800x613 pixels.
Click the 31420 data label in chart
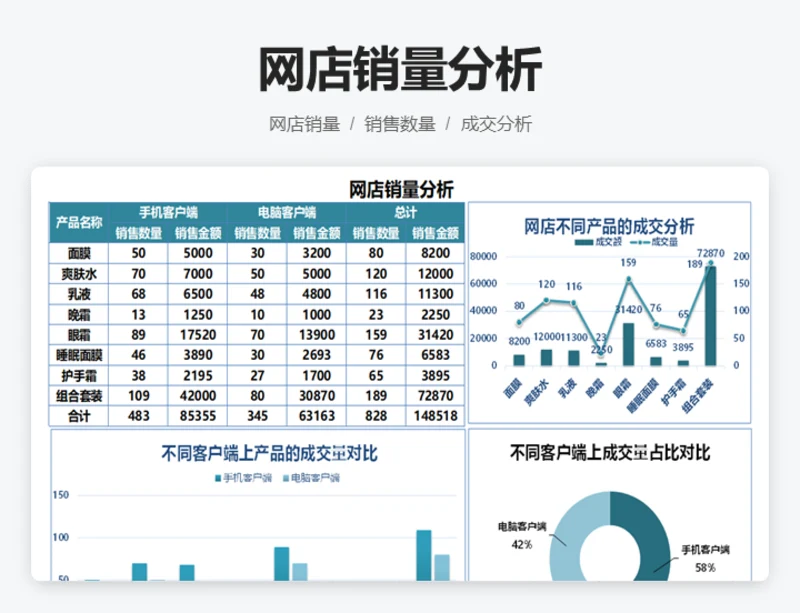tap(629, 309)
